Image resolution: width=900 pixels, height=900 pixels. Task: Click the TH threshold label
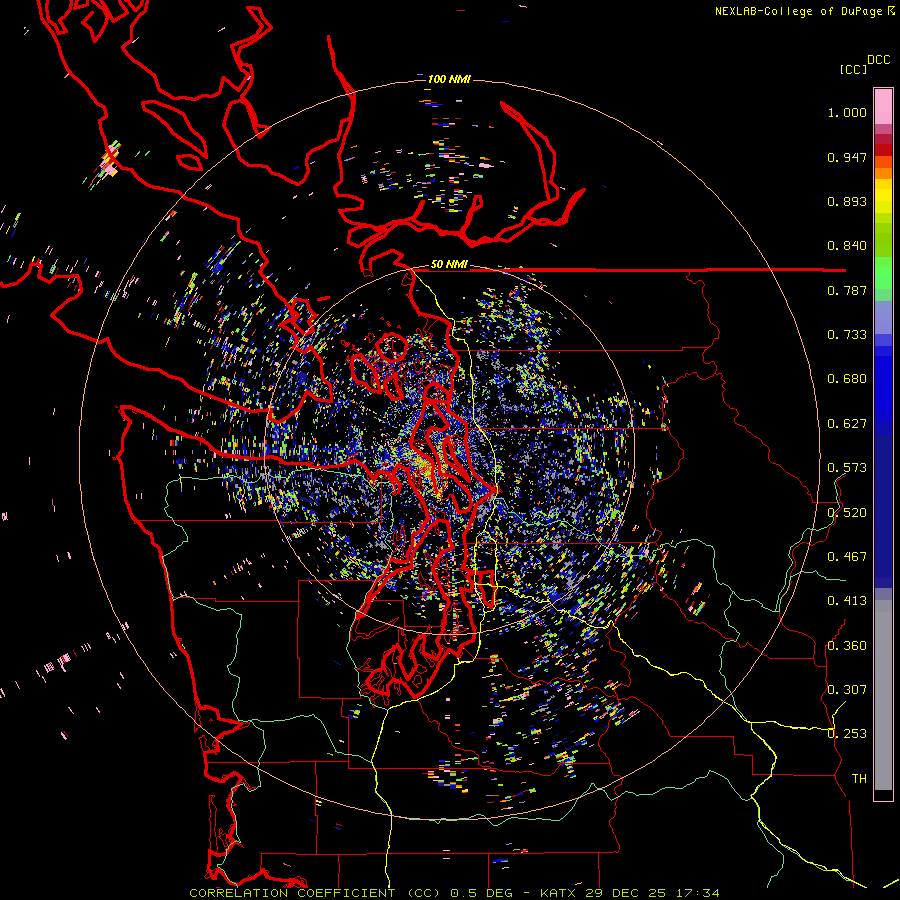pos(859,779)
